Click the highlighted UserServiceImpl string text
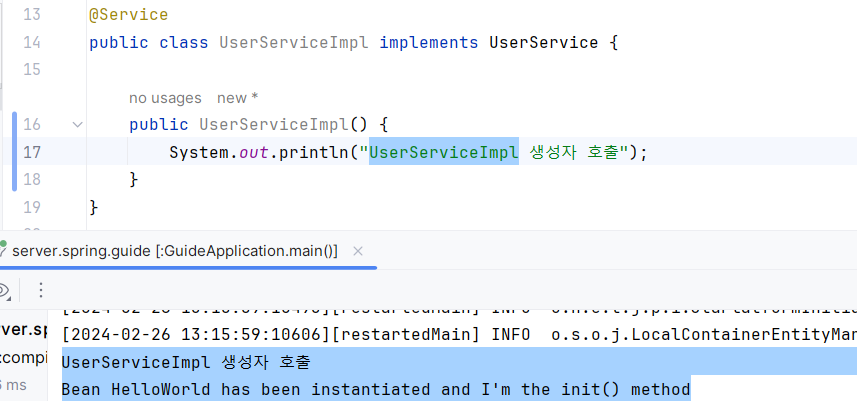 pyautogui.click(x=444, y=152)
